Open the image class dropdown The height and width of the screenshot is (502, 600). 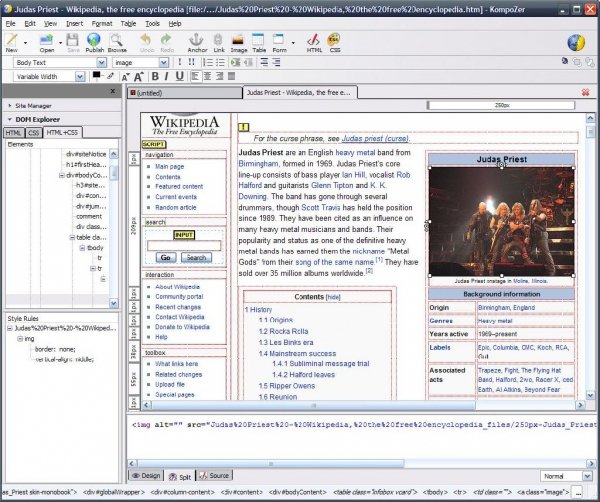[163, 62]
